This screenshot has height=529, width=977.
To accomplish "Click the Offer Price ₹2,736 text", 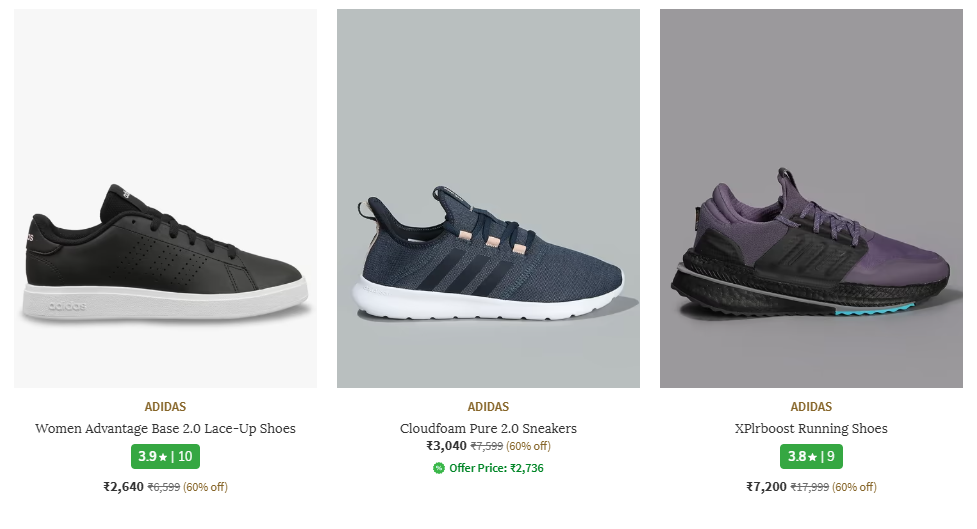I will [496, 468].
